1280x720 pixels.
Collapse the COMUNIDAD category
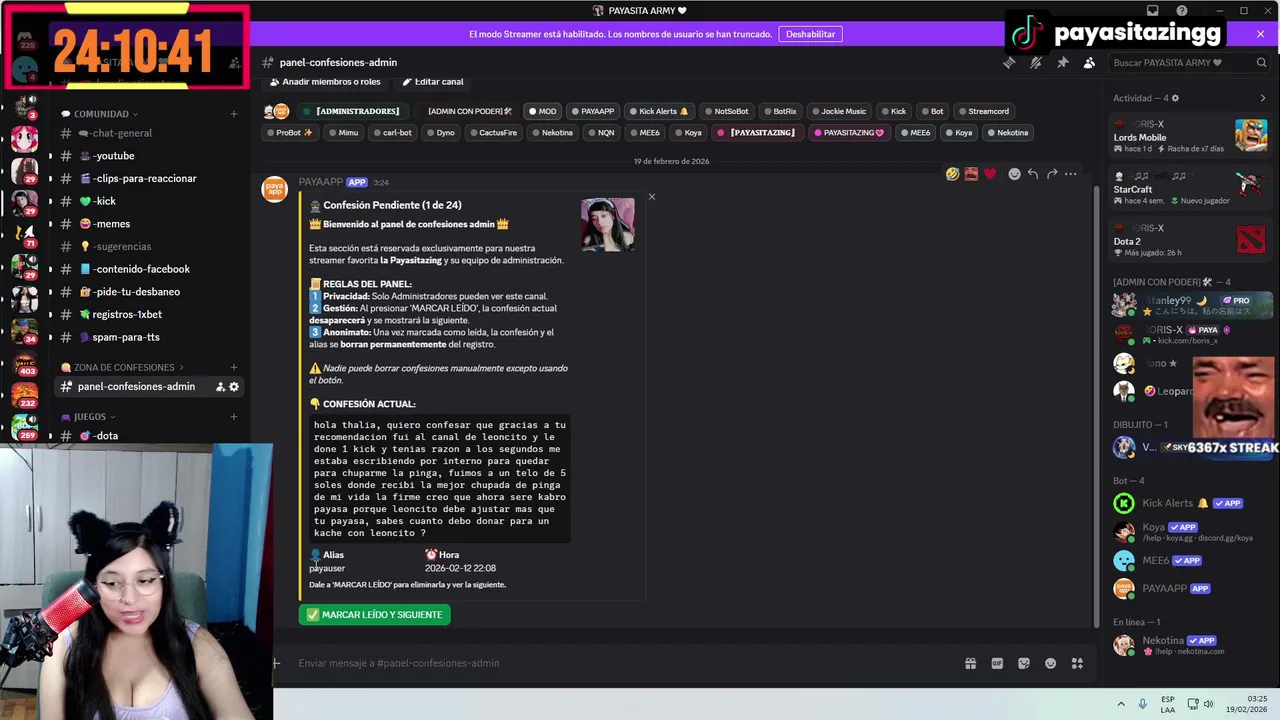[100, 114]
